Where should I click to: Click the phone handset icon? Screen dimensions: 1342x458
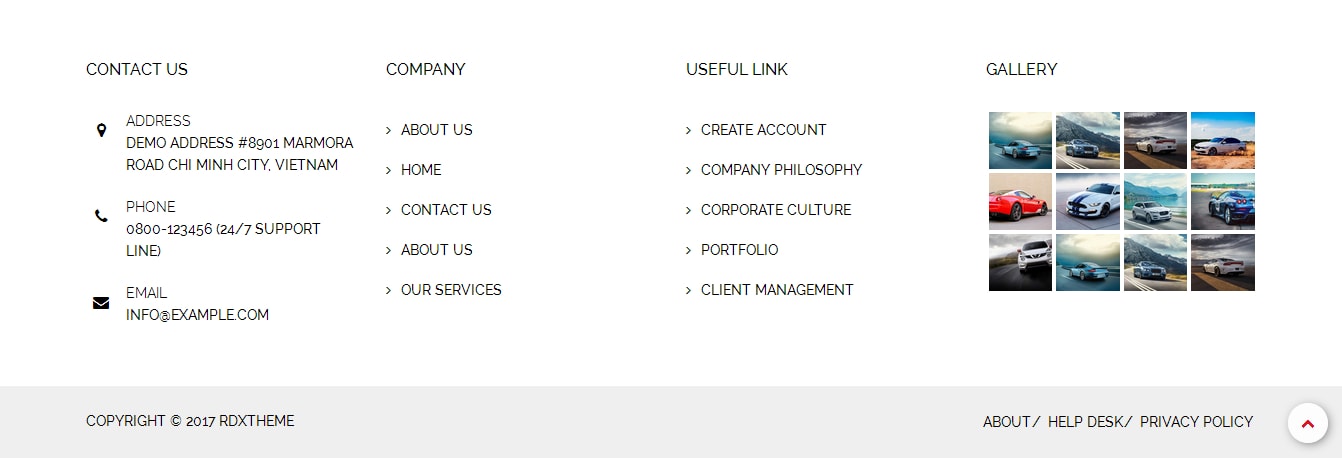point(101,216)
